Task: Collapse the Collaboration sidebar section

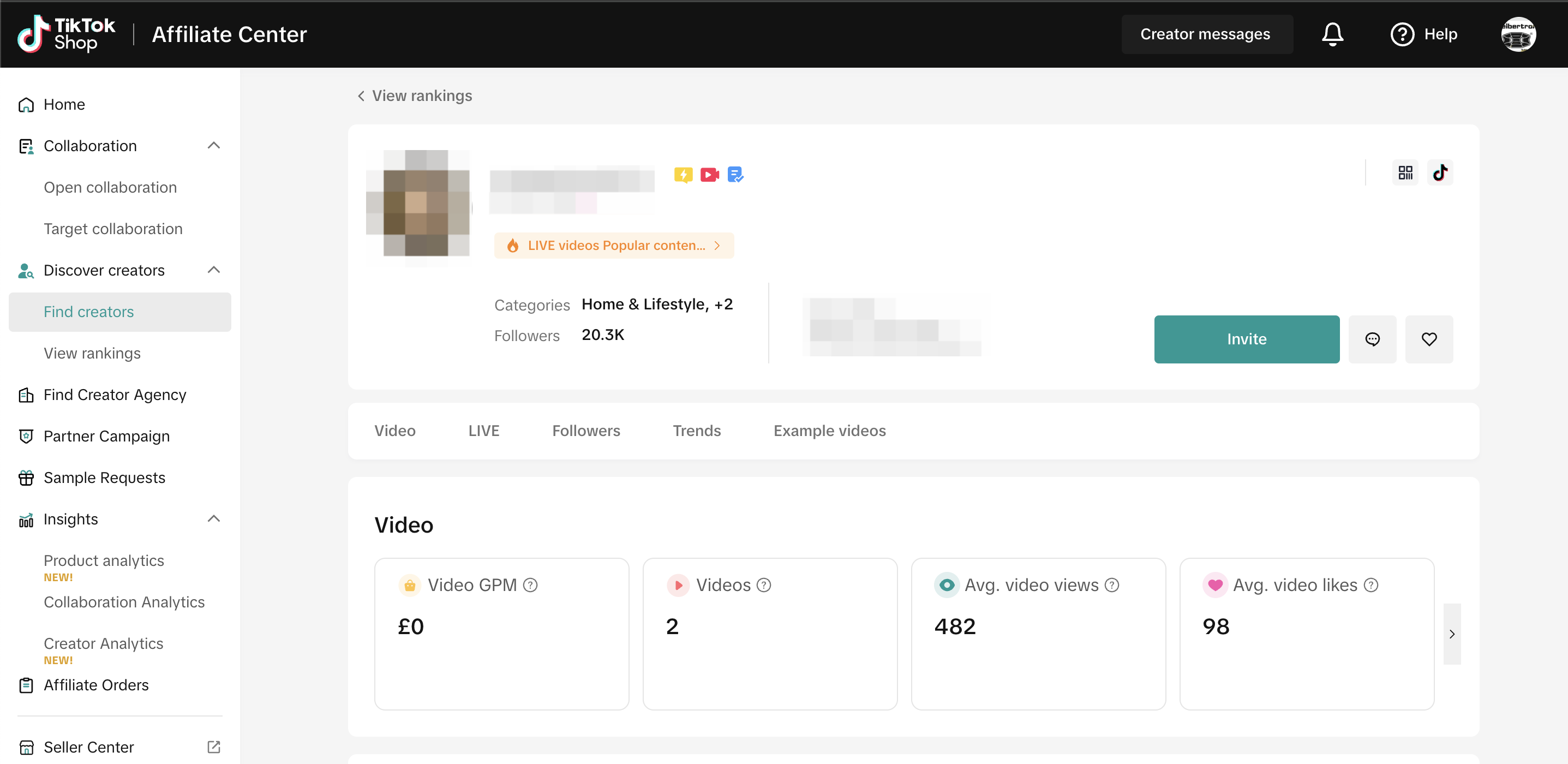Action: tap(214, 146)
